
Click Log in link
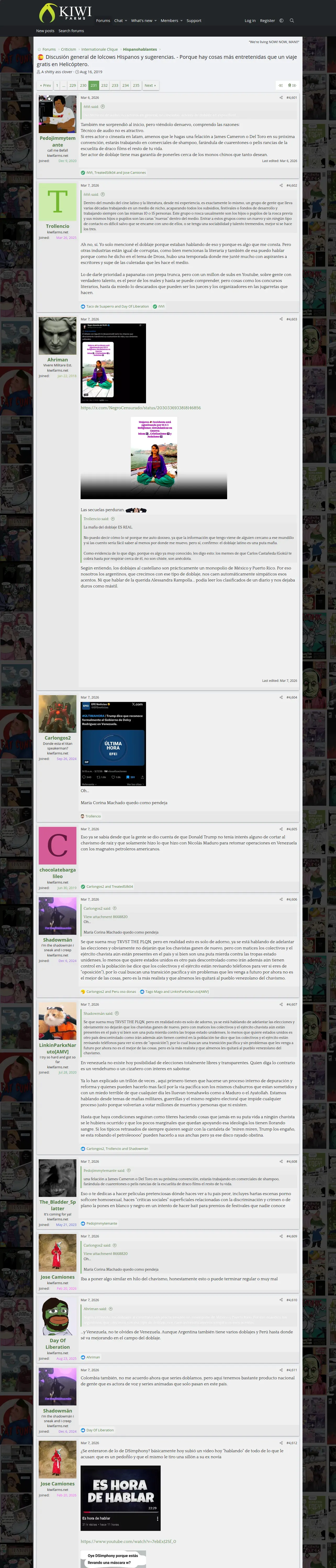pos(250,21)
